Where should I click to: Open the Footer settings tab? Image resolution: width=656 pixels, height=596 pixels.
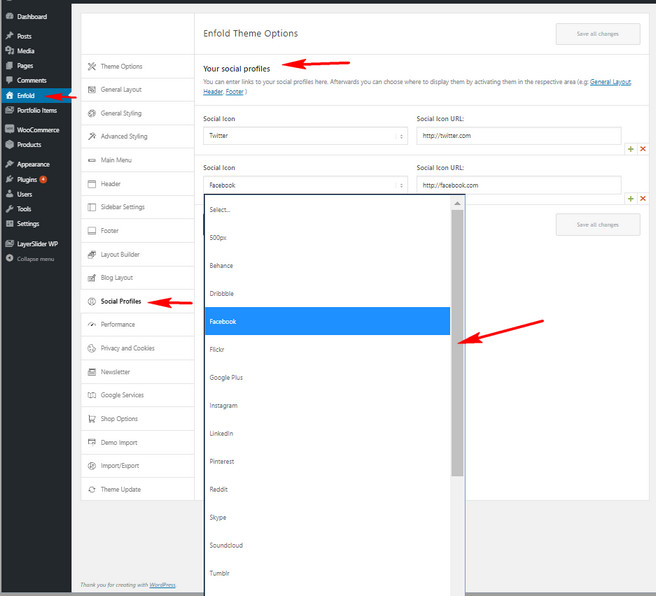pyautogui.click(x=137, y=230)
